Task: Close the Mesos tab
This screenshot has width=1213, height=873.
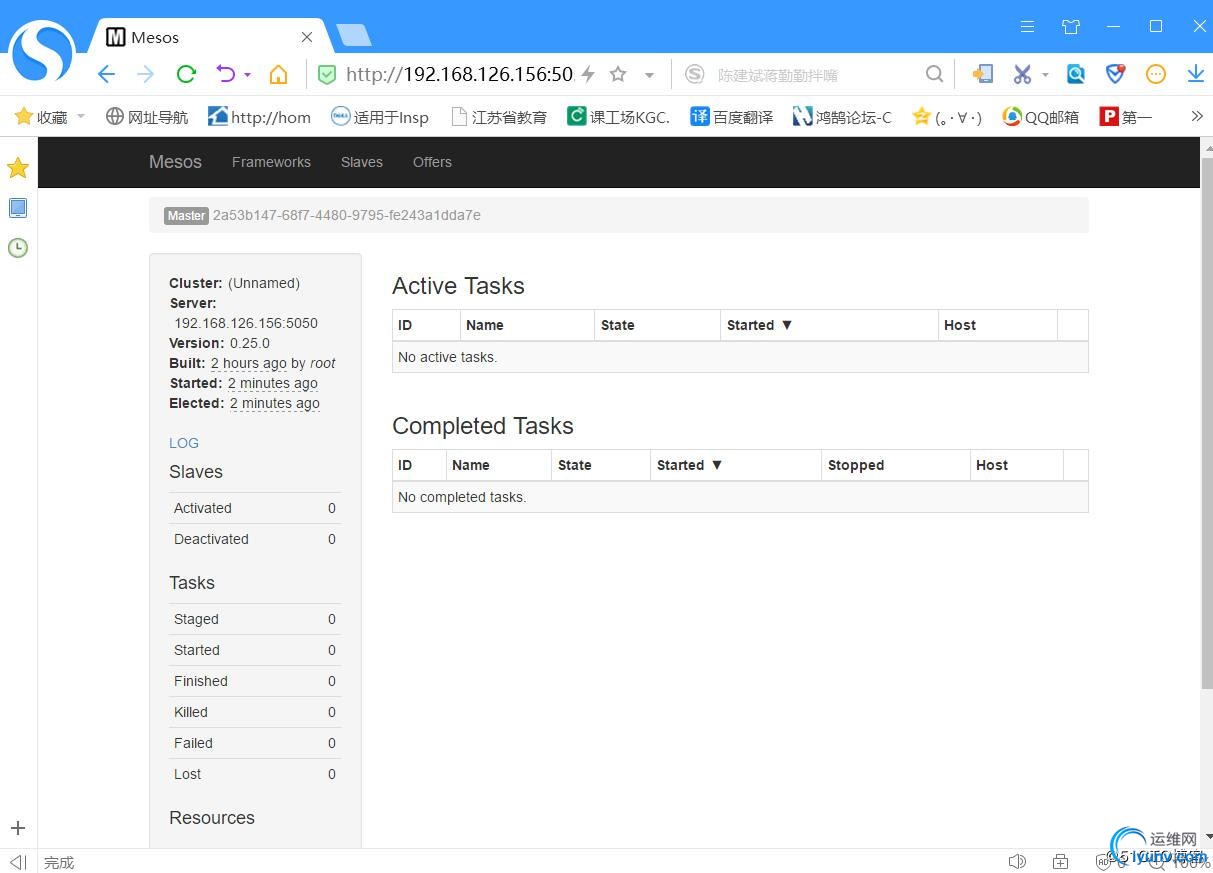Action: tap(307, 37)
